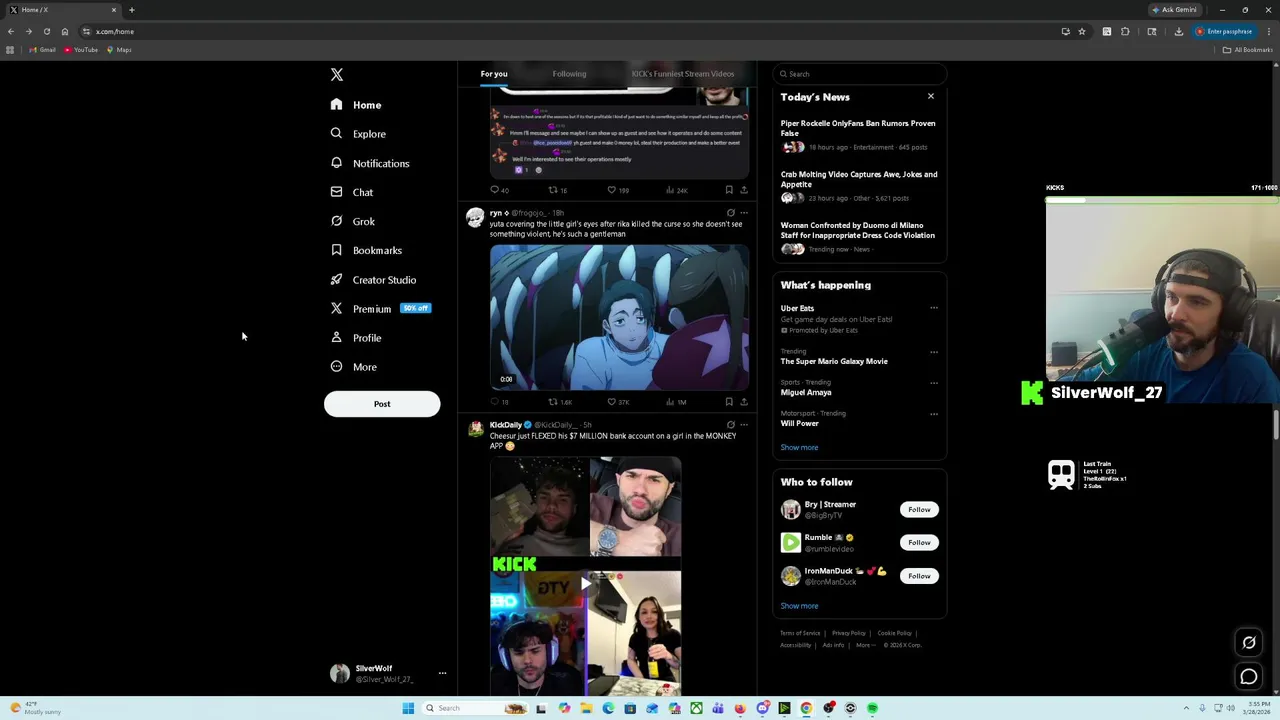Open the Terms of Service link
This screenshot has width=1280, height=720.
pyautogui.click(x=800, y=633)
